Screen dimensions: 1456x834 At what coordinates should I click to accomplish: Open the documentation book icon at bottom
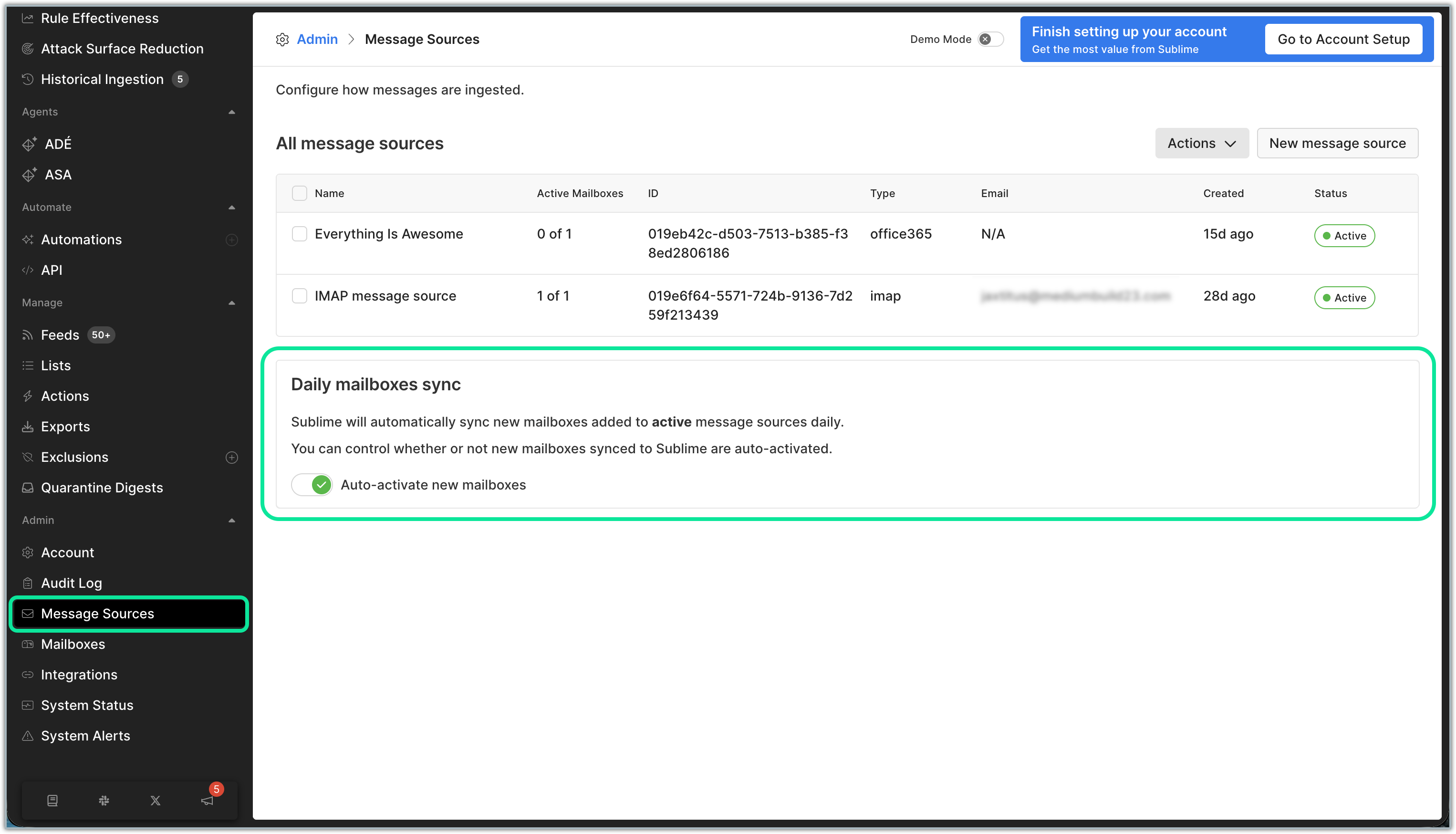click(52, 800)
